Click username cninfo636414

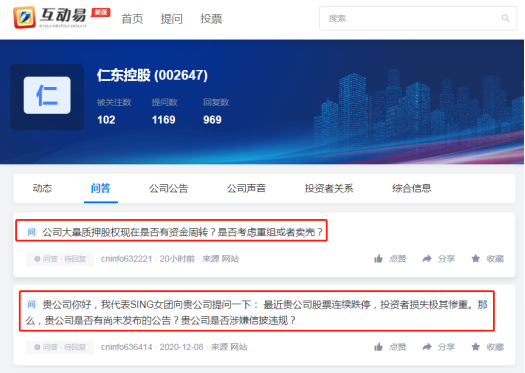coord(126,347)
